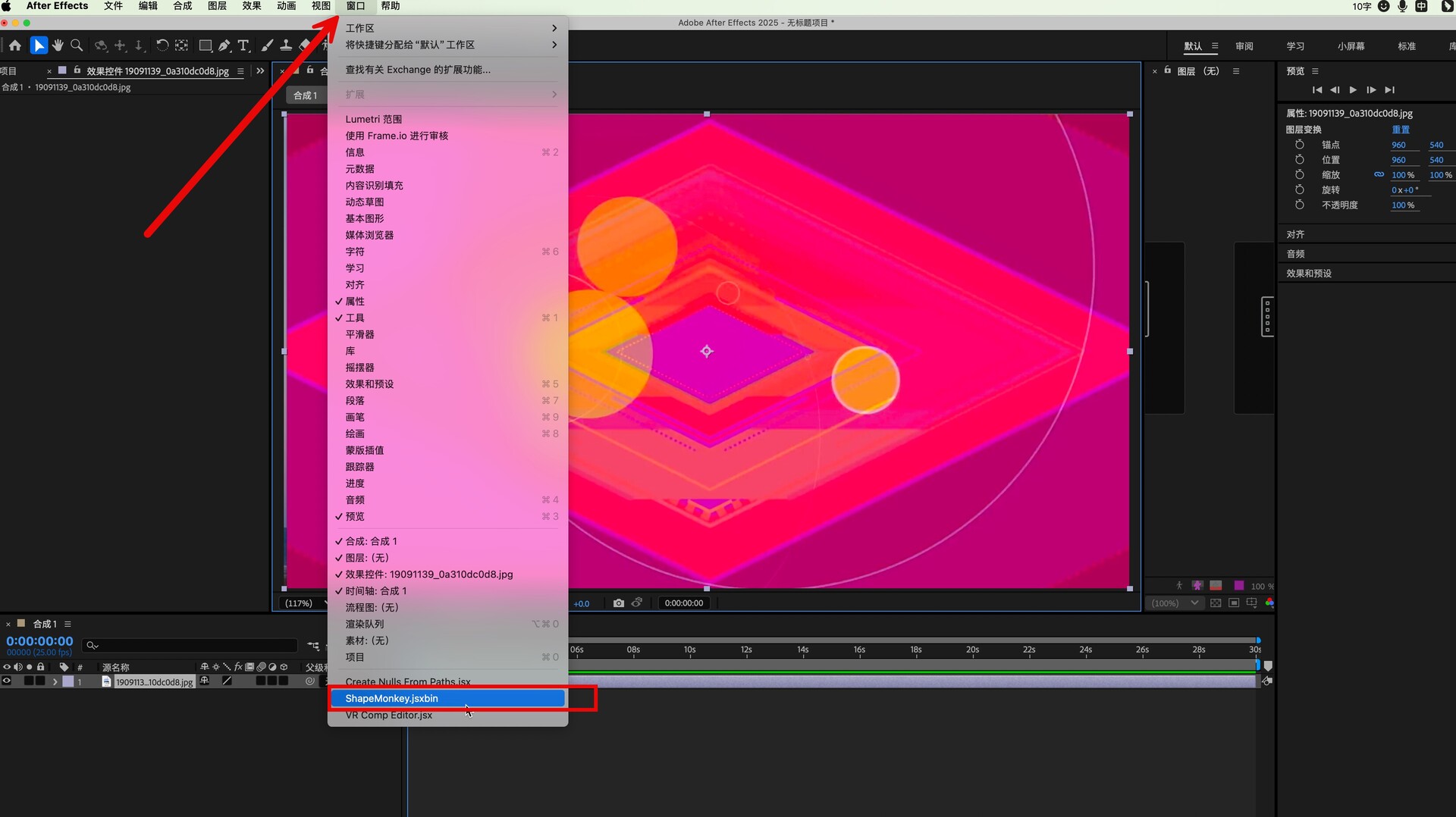The image size is (1456, 817).
Task: Open the 117% magnification dropdown
Action: tap(303, 603)
